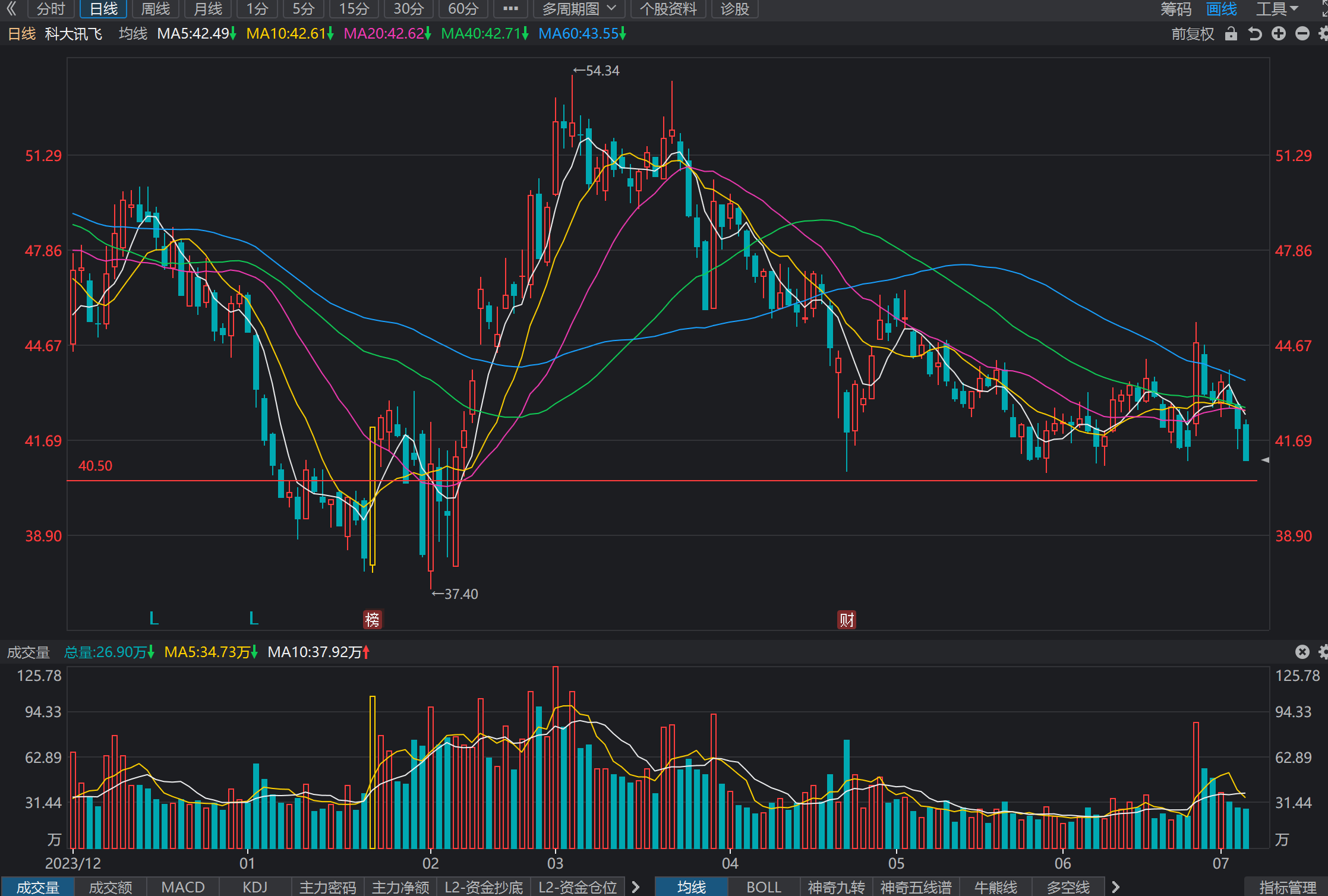1328x896 pixels.
Task: Select 神奇五线谱 indicator tab
Action: pos(916,887)
